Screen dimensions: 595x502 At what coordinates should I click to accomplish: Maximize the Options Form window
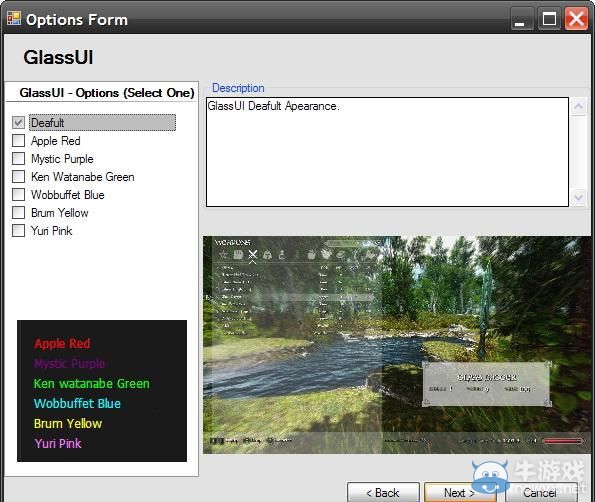pyautogui.click(x=549, y=19)
